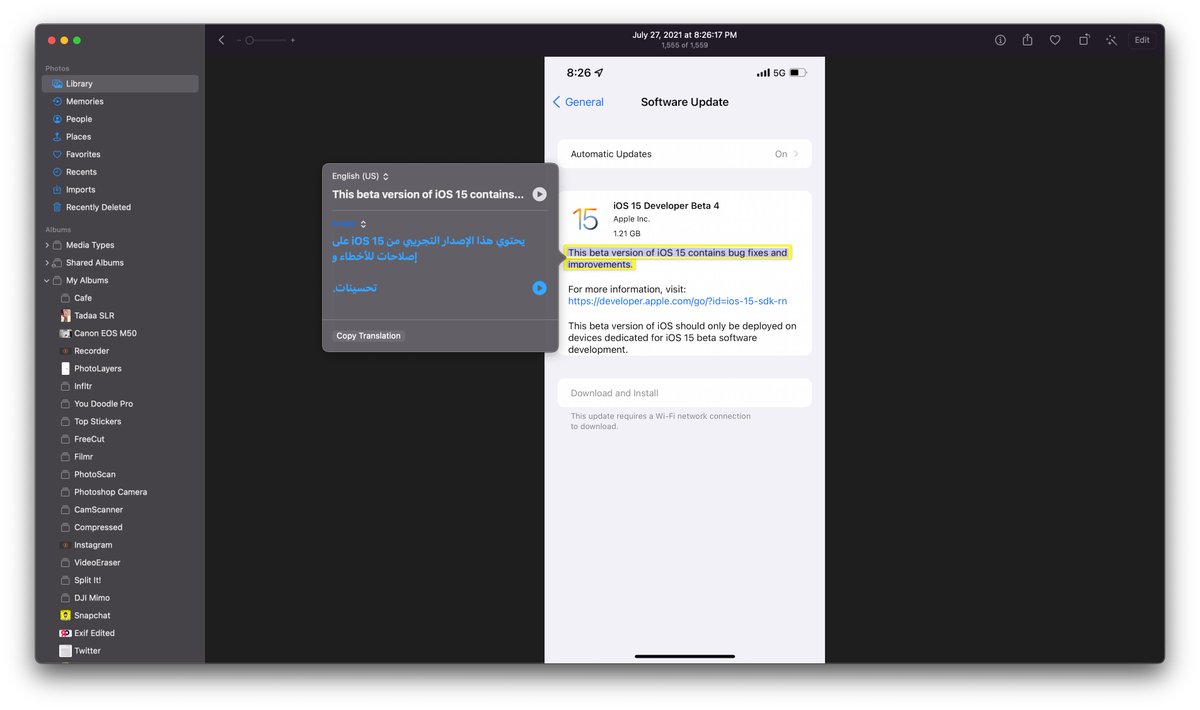Open the Filmr album
This screenshot has width=1200, height=710.
coord(120,457)
